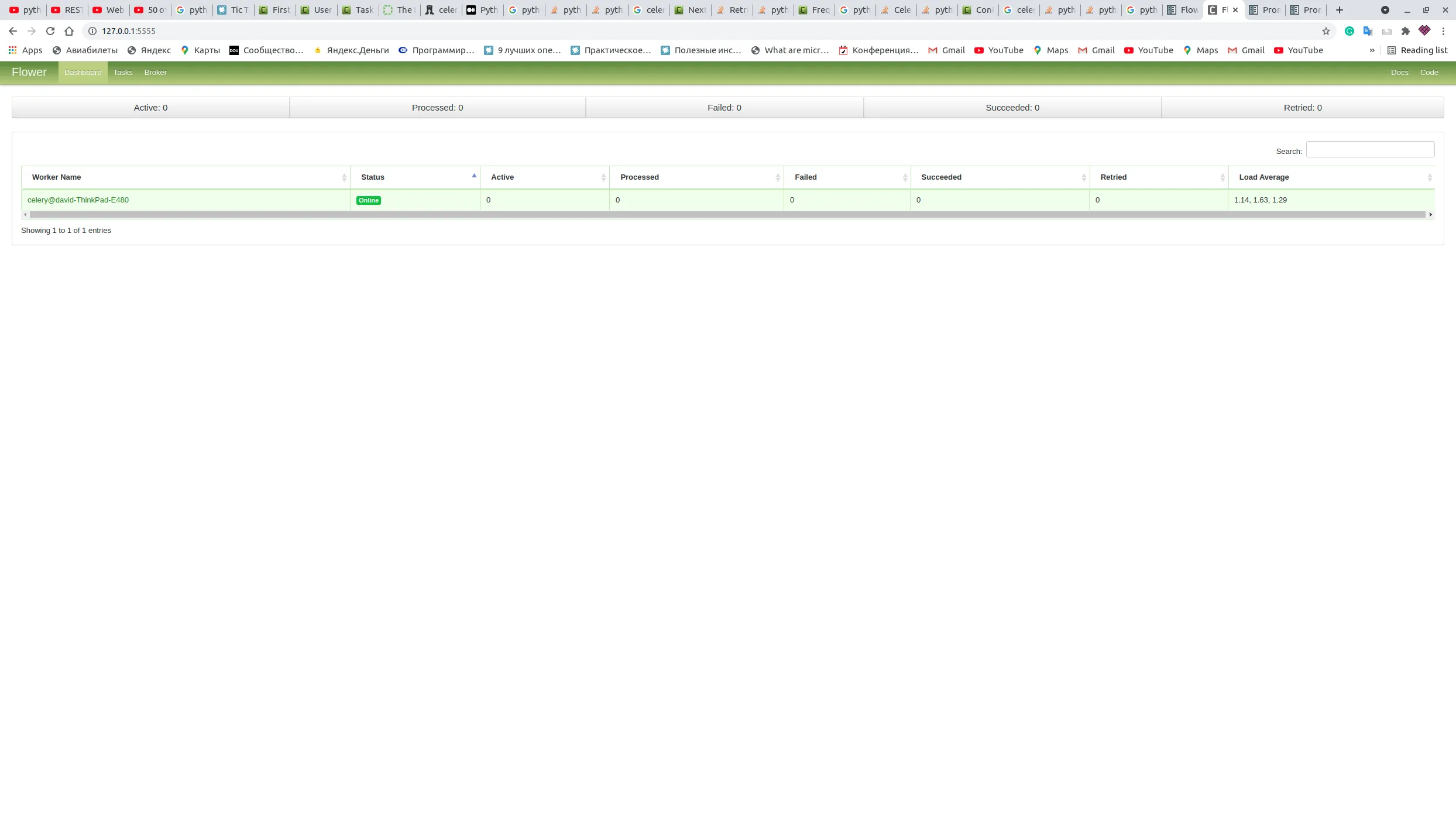Screen dimensions: 1456x827
Task: Click the browser home icon
Action: (x=69, y=31)
